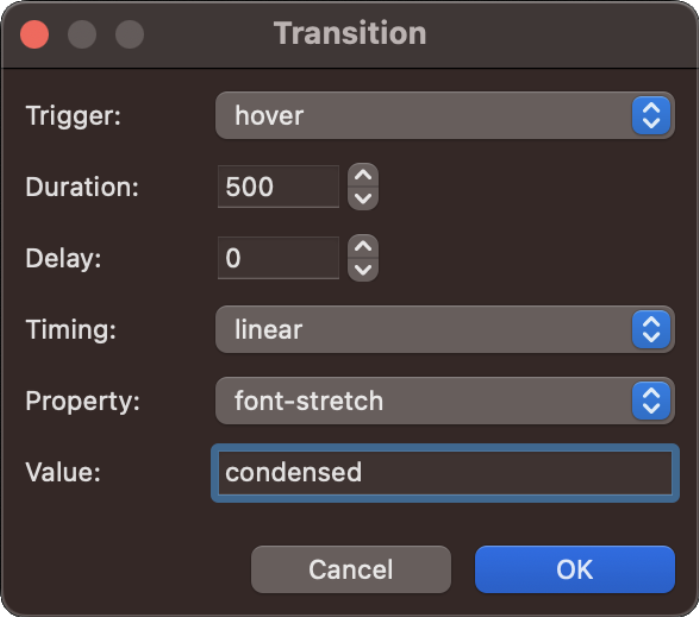This screenshot has width=700, height=618.
Task: Expand the Timing dropdown set to linear
Action: [x=444, y=330]
